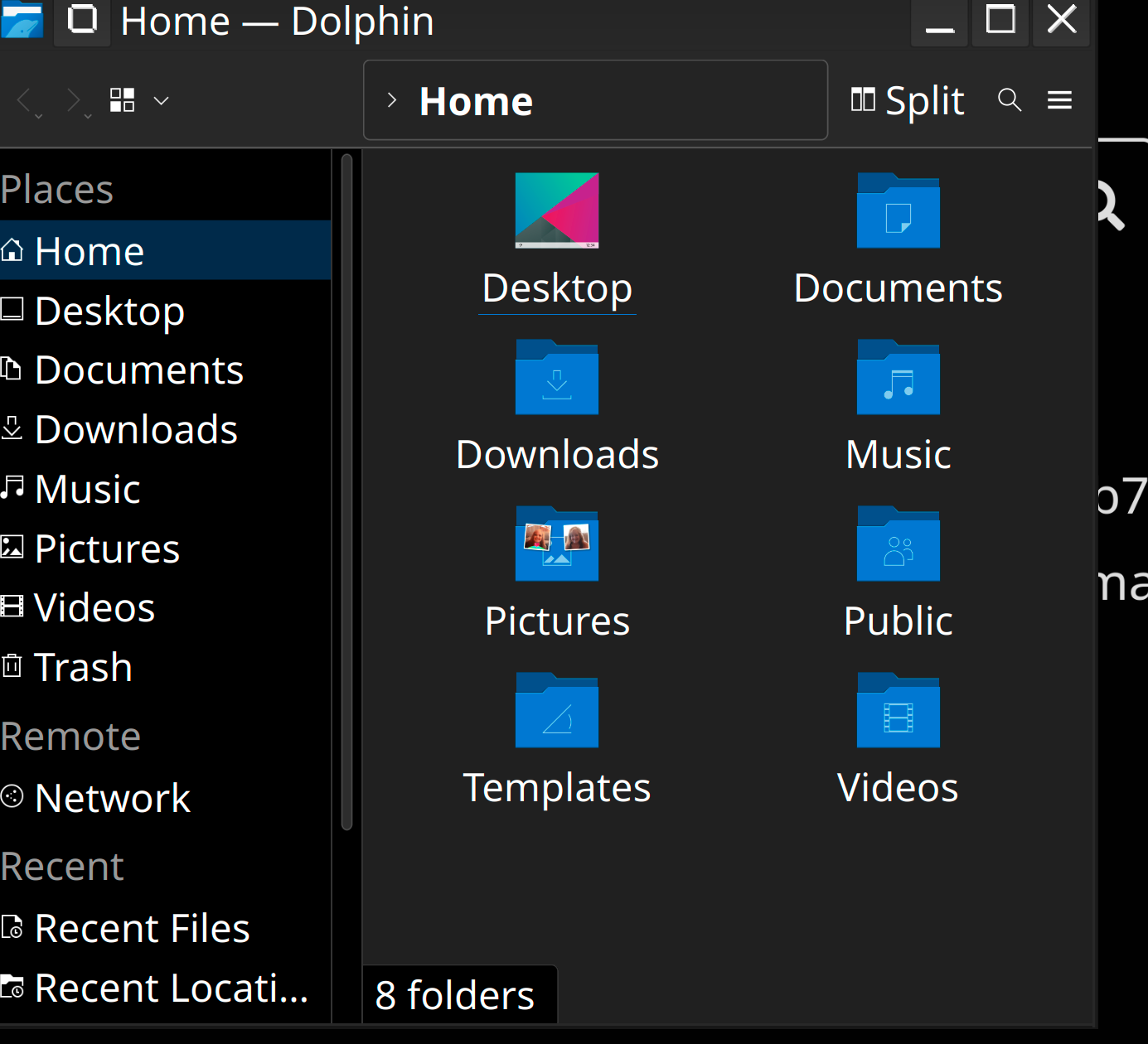This screenshot has height=1044, width=1148.
Task: Open the Videos folder in file view
Action: click(898, 712)
